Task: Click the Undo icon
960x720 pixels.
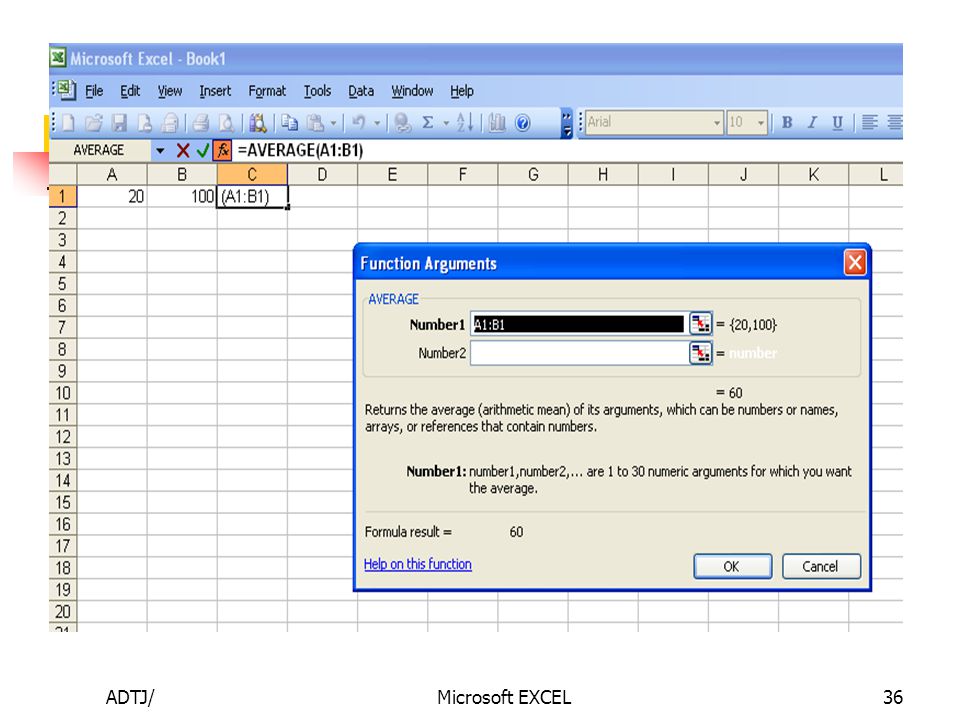Action: [359, 123]
